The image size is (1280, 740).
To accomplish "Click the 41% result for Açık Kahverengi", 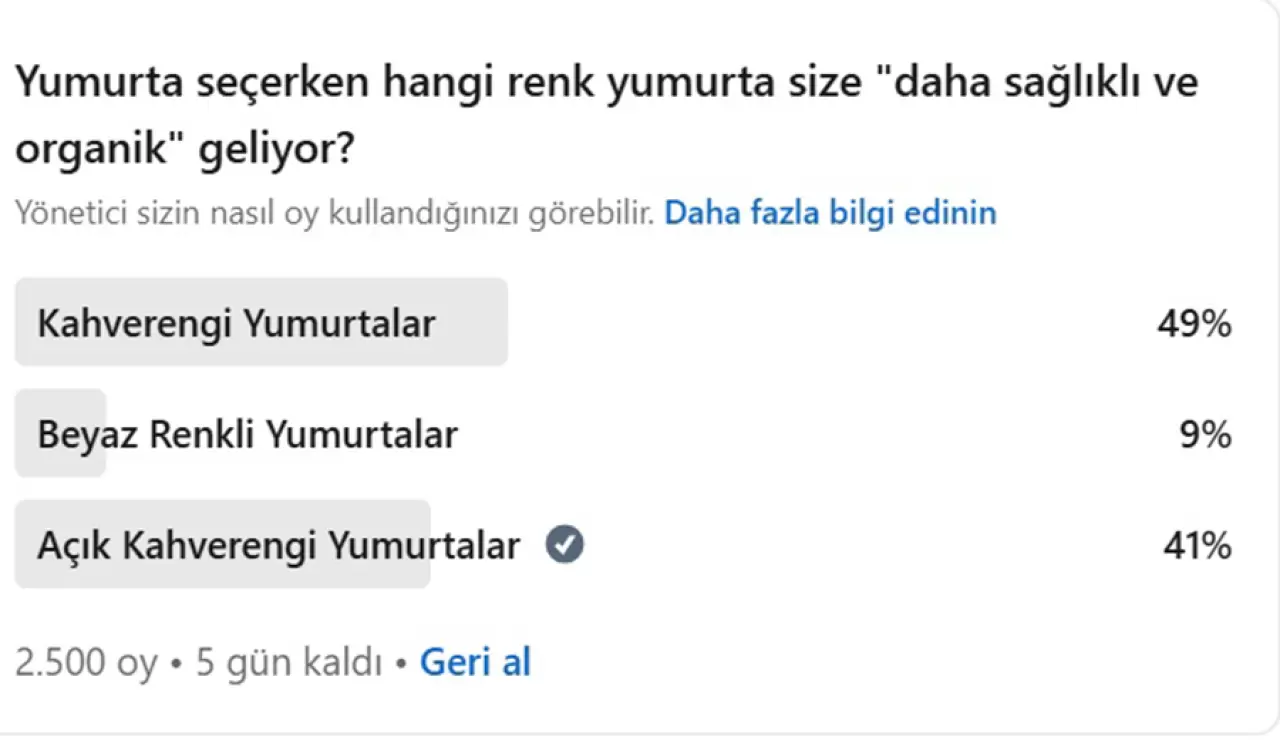I will 1196,546.
